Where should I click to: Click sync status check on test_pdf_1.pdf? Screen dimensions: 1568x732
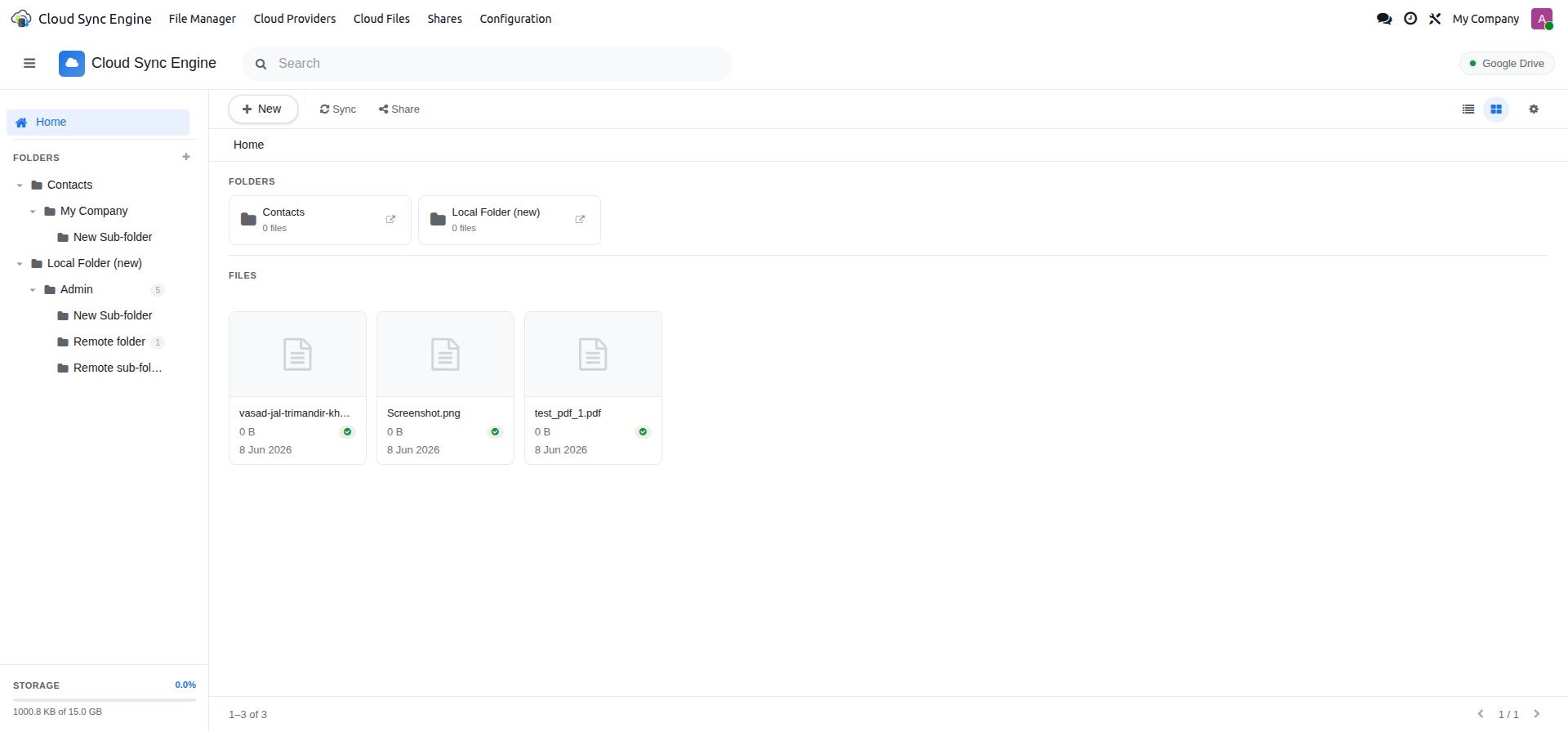tap(643, 432)
